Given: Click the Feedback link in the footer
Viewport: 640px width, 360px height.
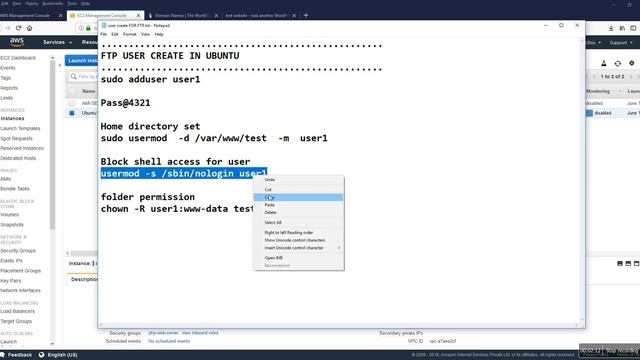Looking at the screenshot, I should (19, 355).
